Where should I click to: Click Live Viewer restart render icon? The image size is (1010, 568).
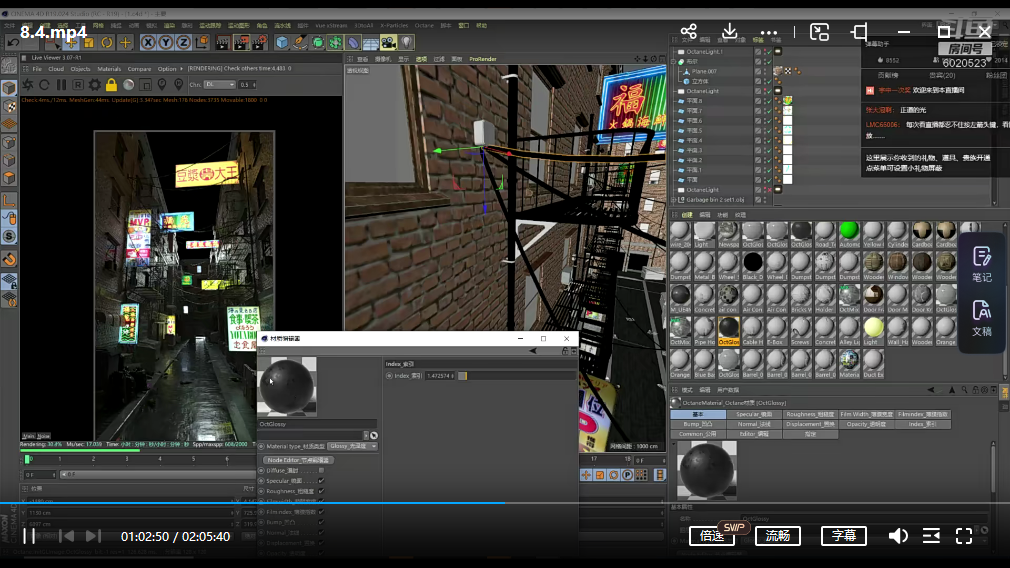click(44, 85)
